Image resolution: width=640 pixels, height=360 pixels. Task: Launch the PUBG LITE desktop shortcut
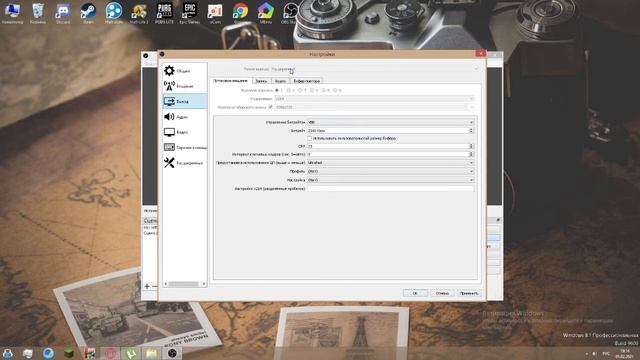164,13
